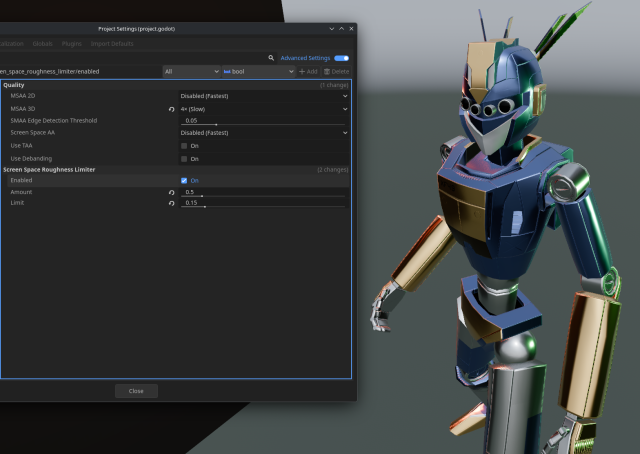Revert the Limit value with reset icon
This screenshot has width=640, height=454.
coord(171,203)
